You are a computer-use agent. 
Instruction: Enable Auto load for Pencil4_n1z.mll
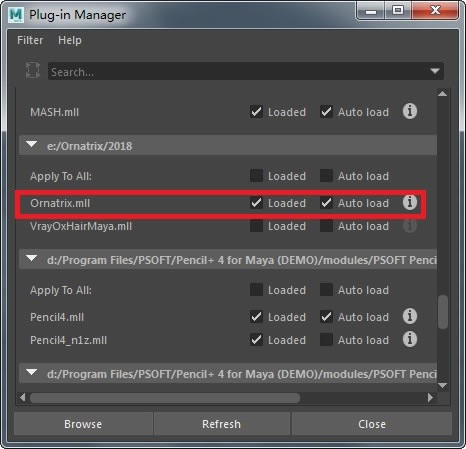326,340
